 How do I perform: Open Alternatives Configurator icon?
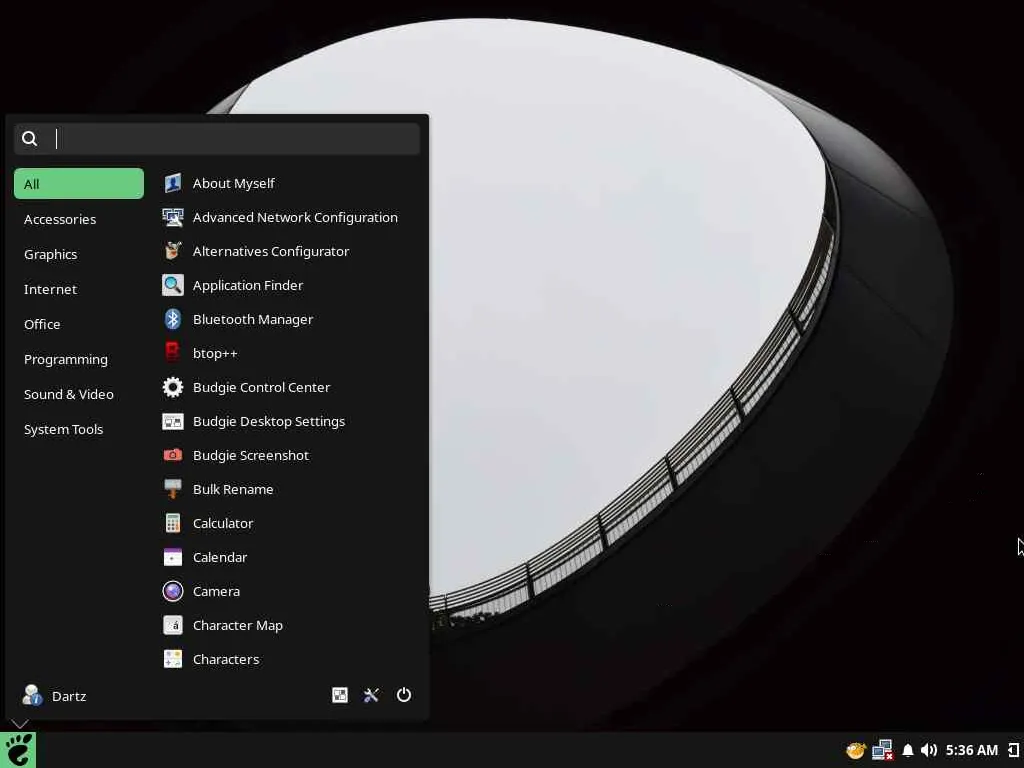pos(172,251)
